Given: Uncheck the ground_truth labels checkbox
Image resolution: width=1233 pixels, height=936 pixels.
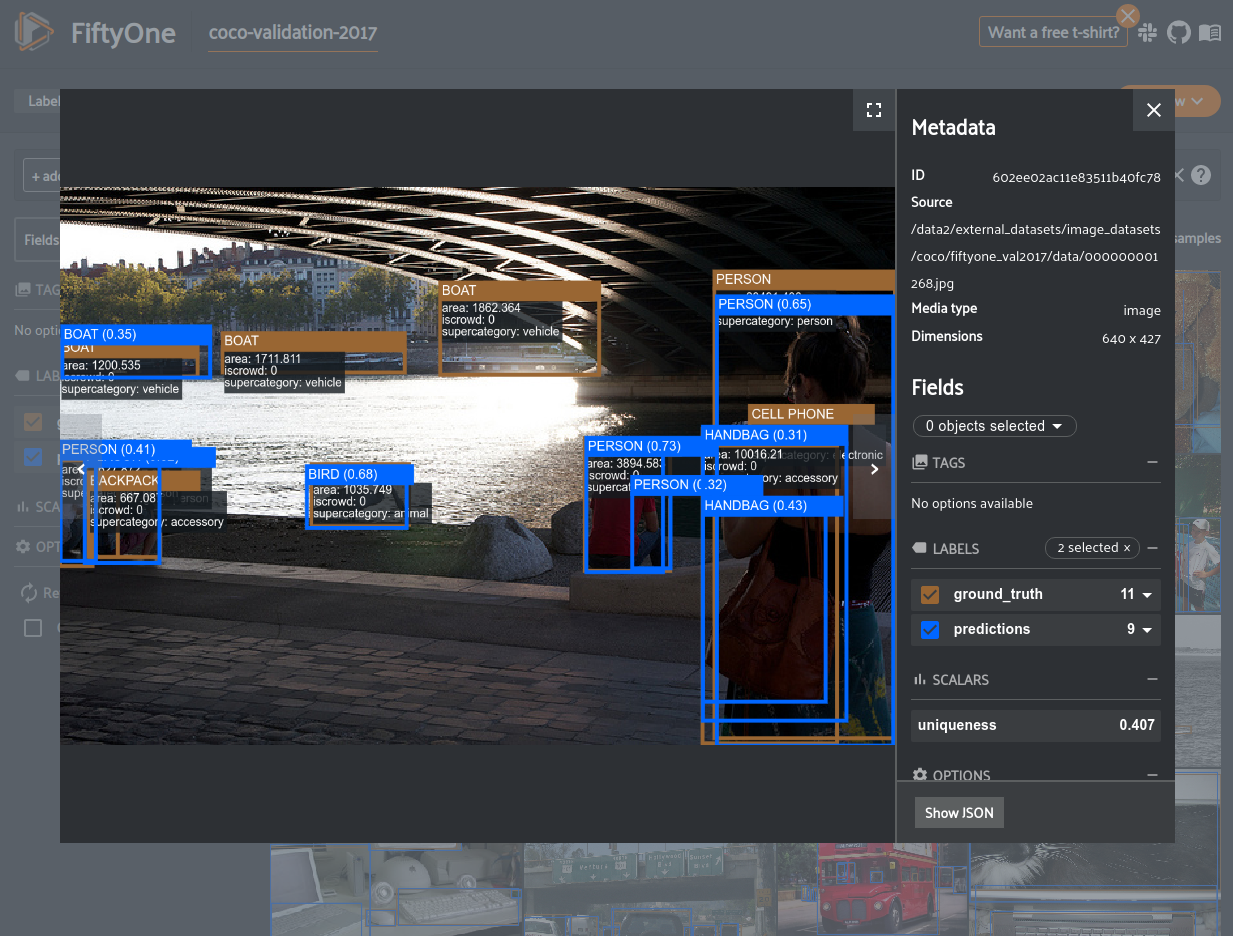Looking at the screenshot, I should tap(930, 594).
